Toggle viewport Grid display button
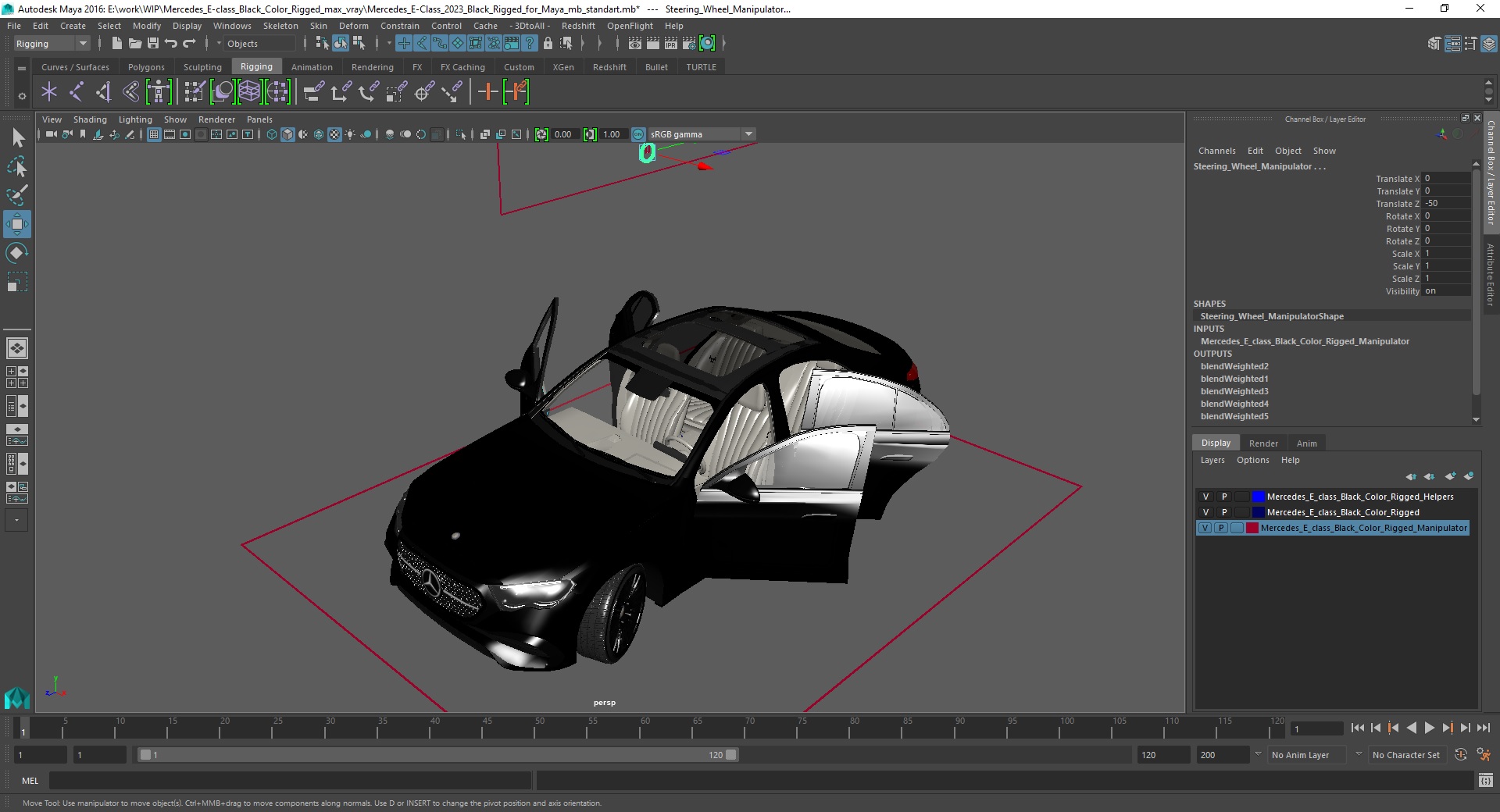The height and width of the screenshot is (812, 1500). (154, 134)
